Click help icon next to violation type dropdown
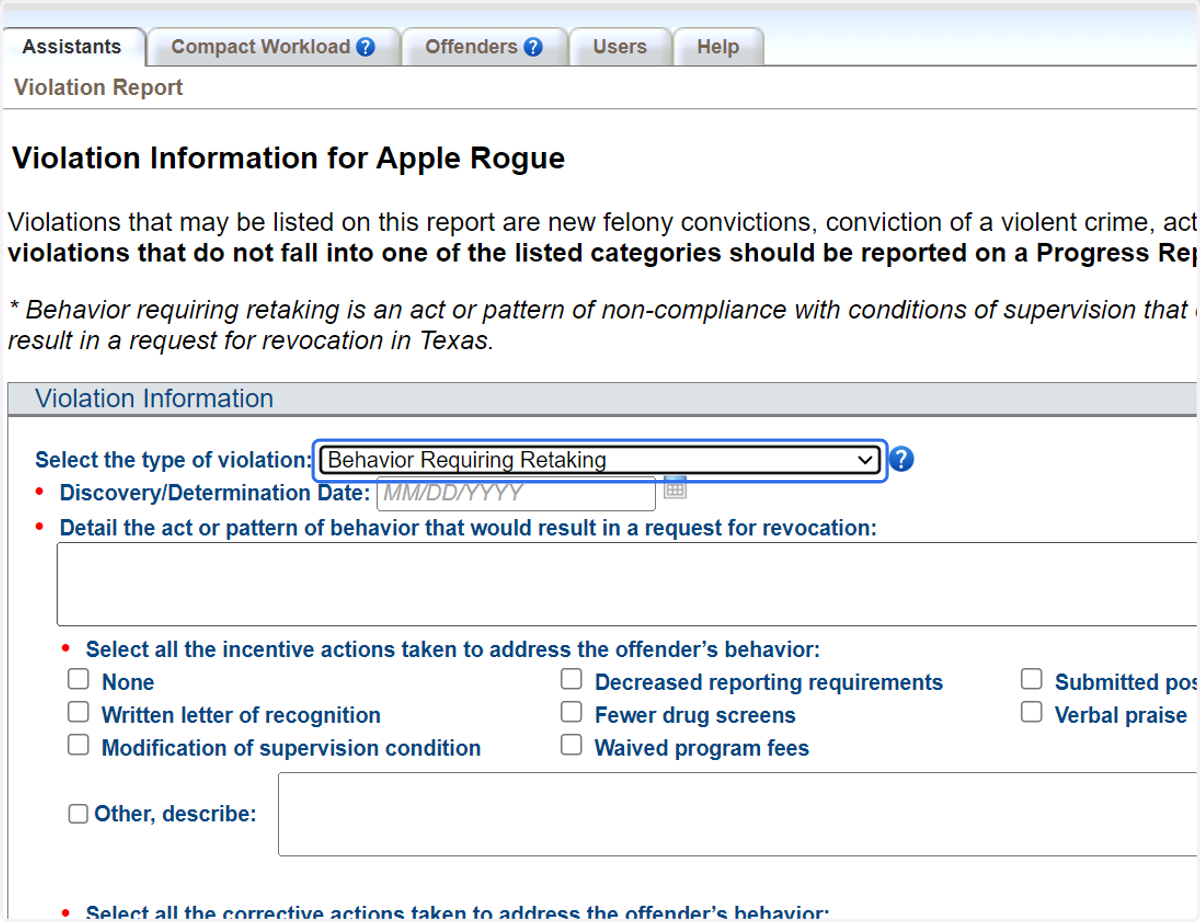This screenshot has height=922, width=1200. click(902, 459)
